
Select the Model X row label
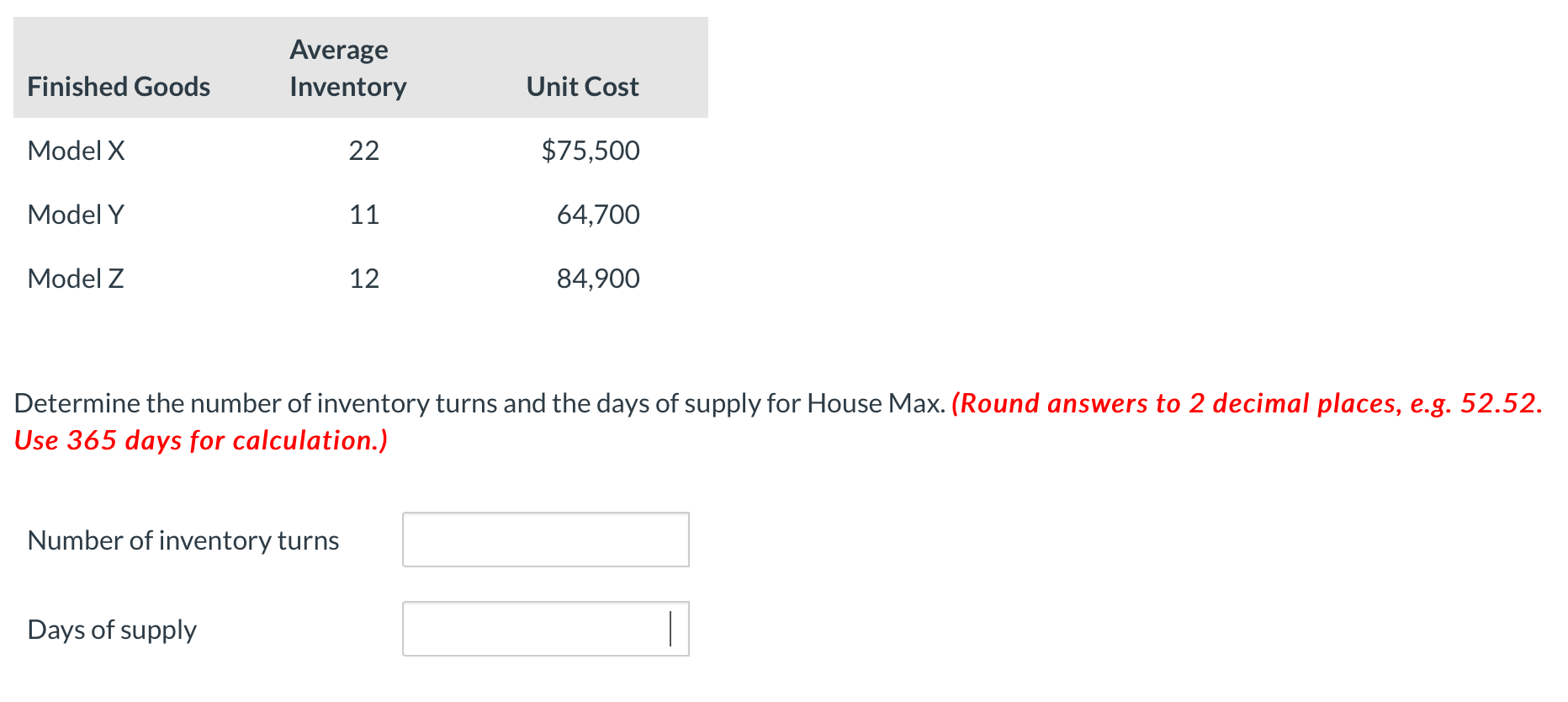point(76,151)
